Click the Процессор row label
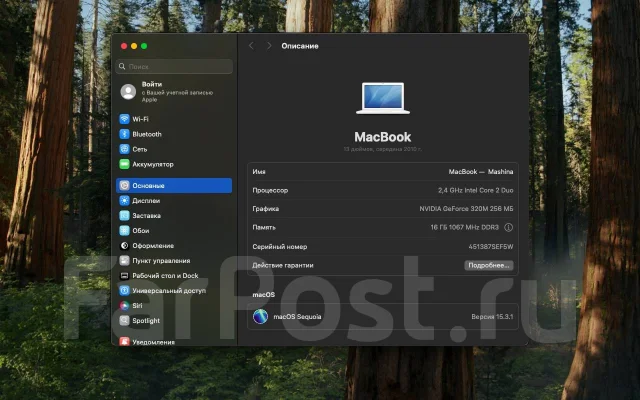Viewport: 640px width, 400px height. click(x=270, y=190)
